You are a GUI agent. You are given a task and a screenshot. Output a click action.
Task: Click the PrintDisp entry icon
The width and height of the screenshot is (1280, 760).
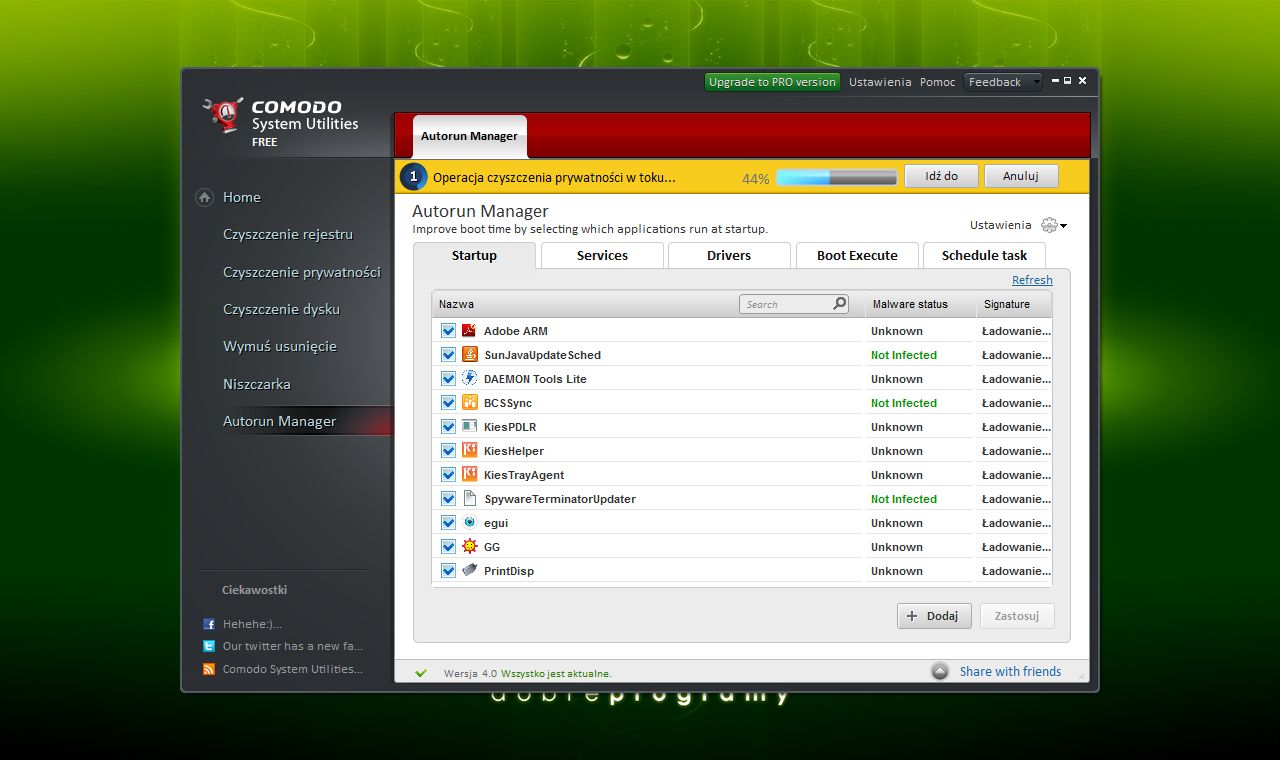[x=470, y=571]
